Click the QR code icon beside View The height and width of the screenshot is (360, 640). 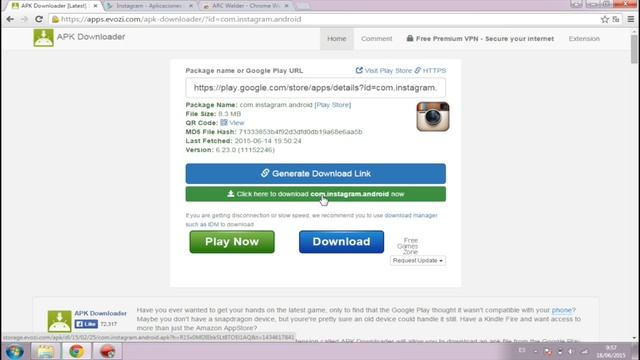pos(224,122)
